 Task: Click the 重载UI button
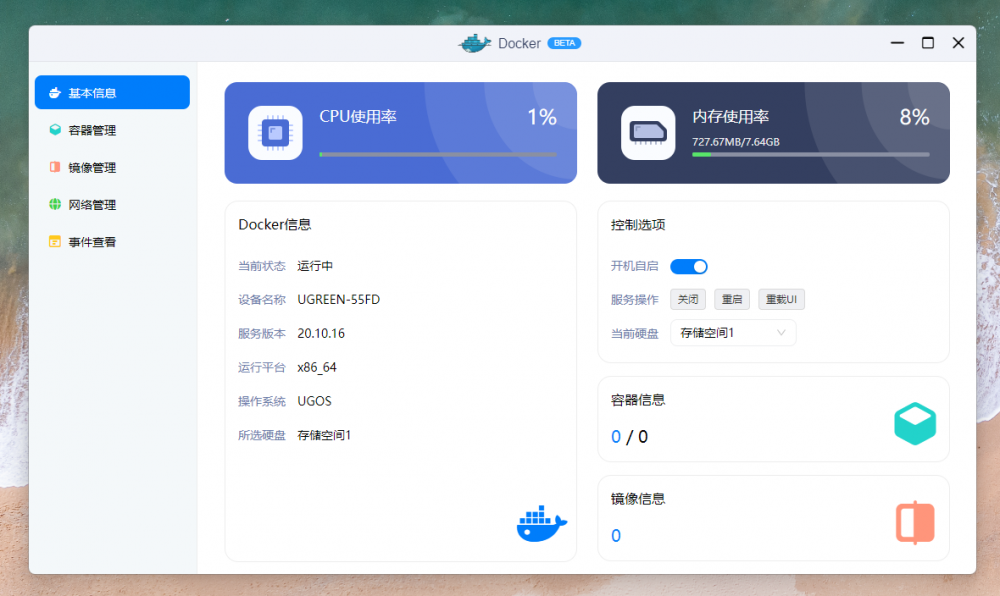pos(781,299)
